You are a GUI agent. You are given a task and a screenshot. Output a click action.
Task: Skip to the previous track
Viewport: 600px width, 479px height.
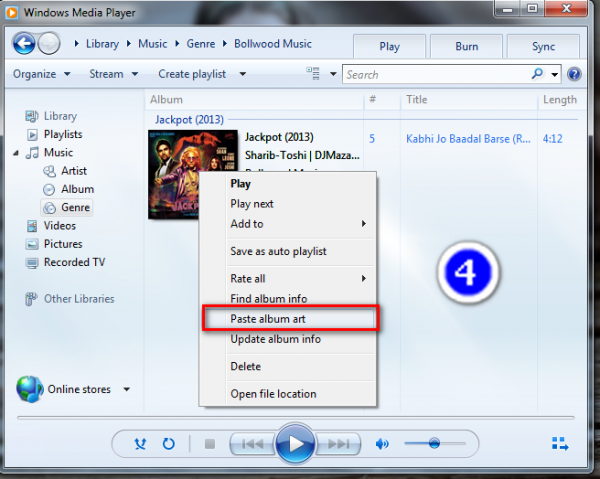click(x=253, y=444)
